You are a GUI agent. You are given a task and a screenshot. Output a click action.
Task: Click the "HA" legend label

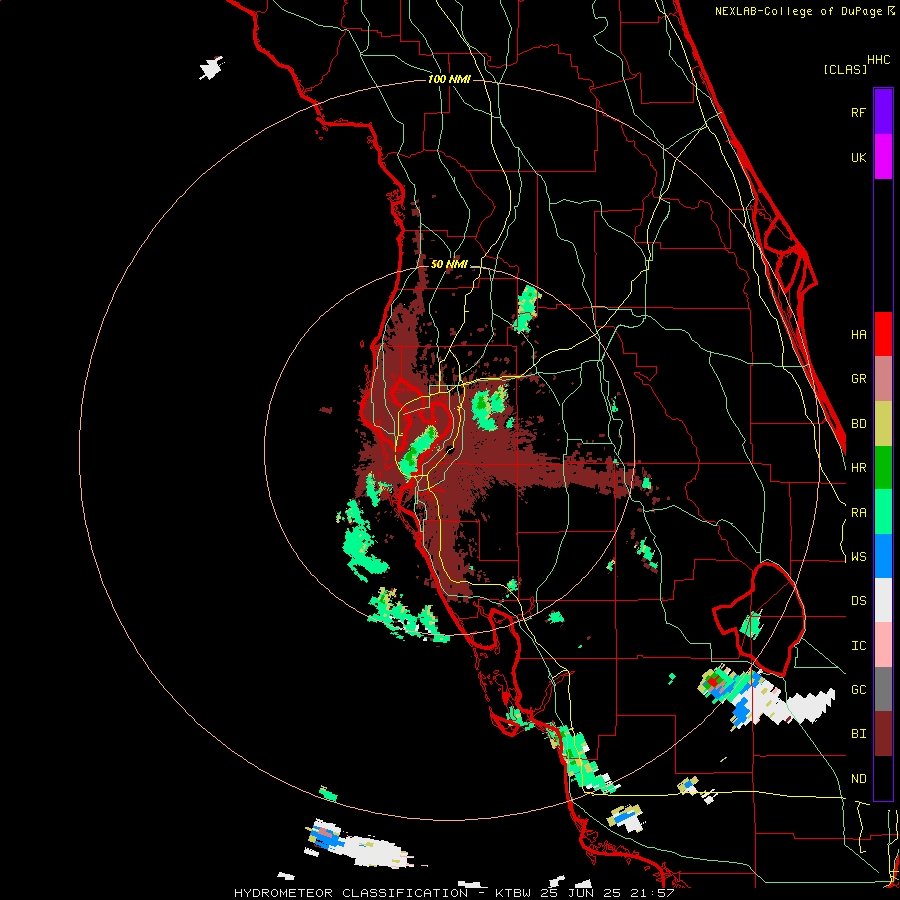click(858, 335)
